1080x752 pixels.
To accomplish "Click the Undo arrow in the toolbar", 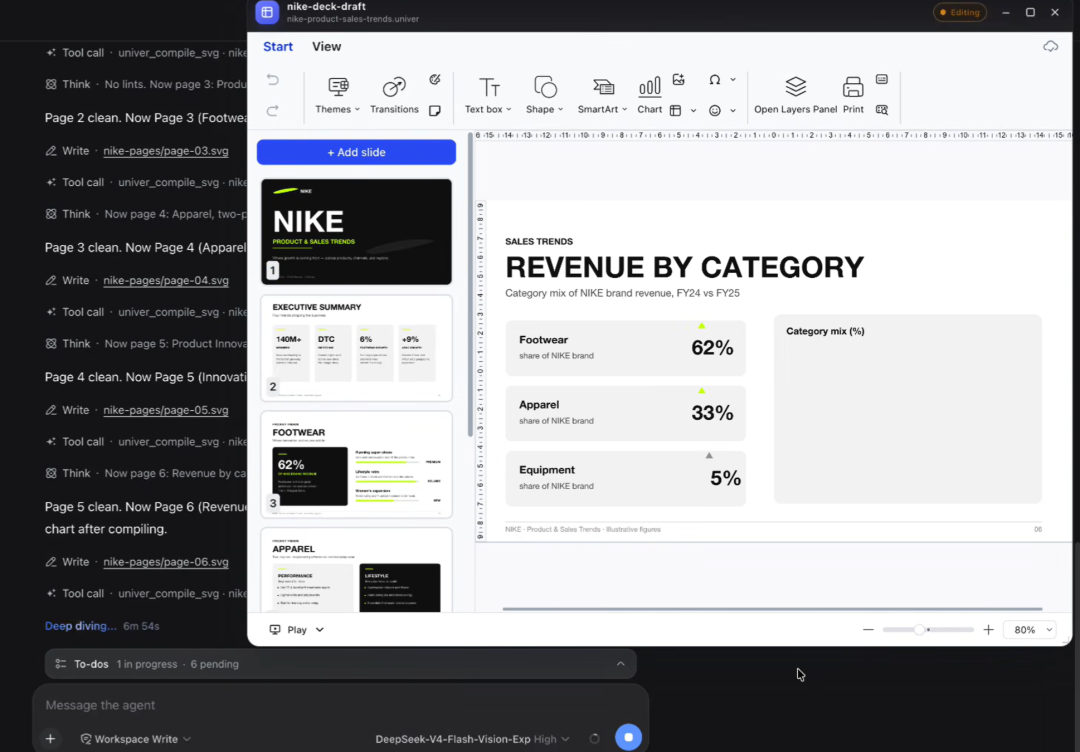I will coord(273,80).
